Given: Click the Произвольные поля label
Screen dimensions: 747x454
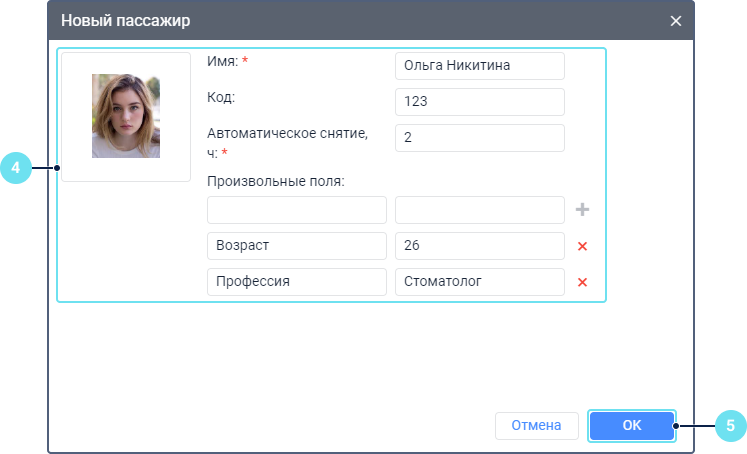Looking at the screenshot, I should (x=275, y=181).
